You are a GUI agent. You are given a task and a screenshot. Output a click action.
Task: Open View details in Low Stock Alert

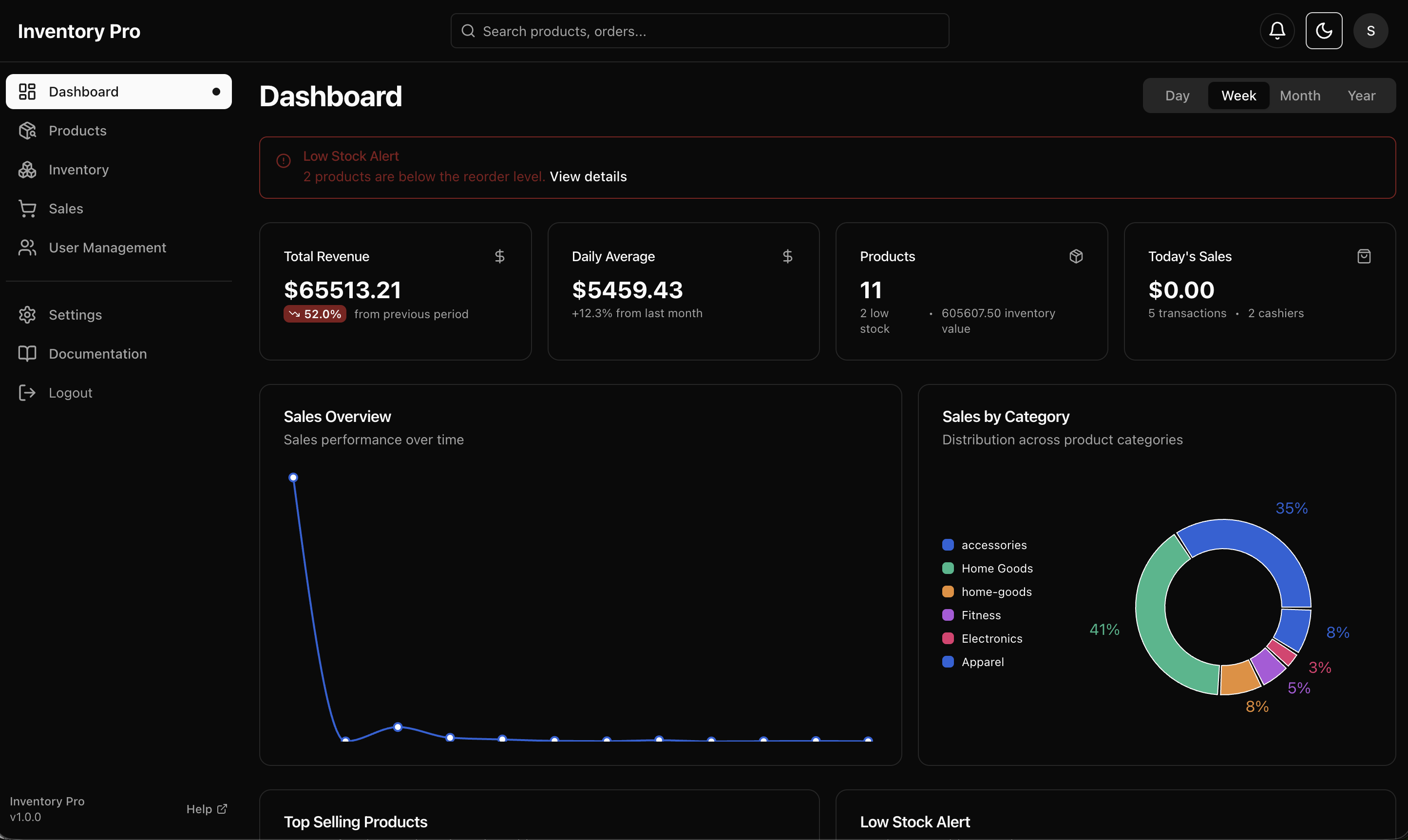588,176
